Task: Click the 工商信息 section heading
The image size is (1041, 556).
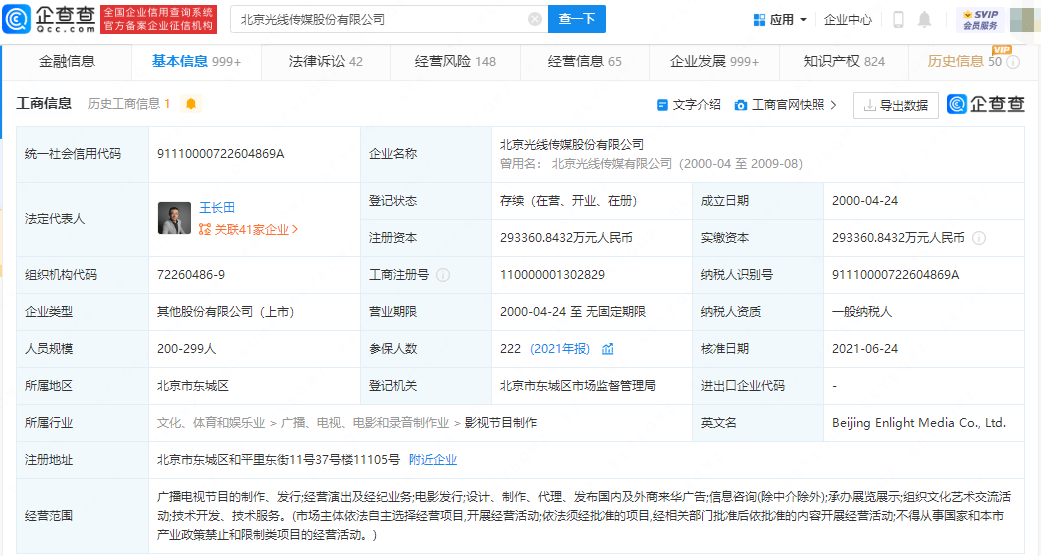Action: pos(44,104)
